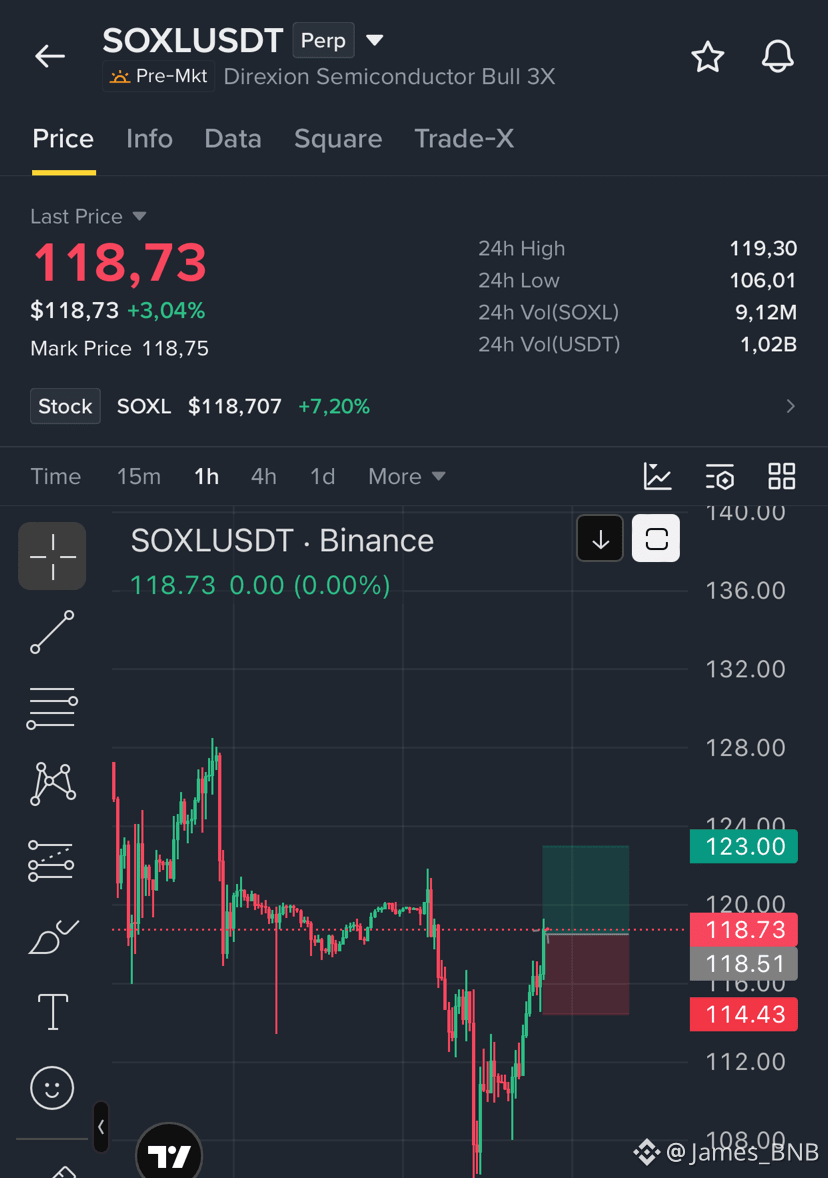Select the 4h interval
The height and width of the screenshot is (1178, 828).
[264, 476]
